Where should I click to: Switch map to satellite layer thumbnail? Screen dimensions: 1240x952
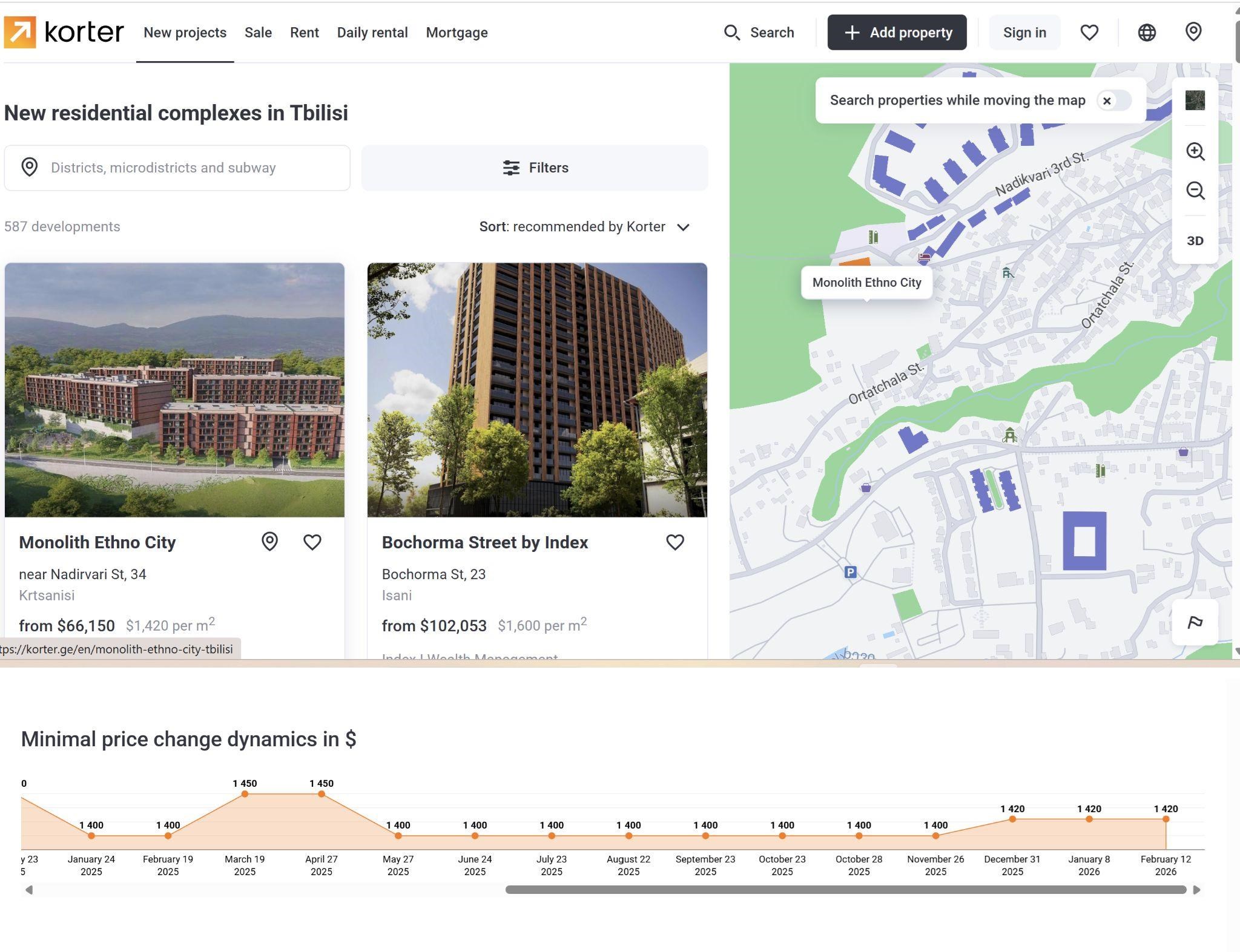click(1195, 100)
